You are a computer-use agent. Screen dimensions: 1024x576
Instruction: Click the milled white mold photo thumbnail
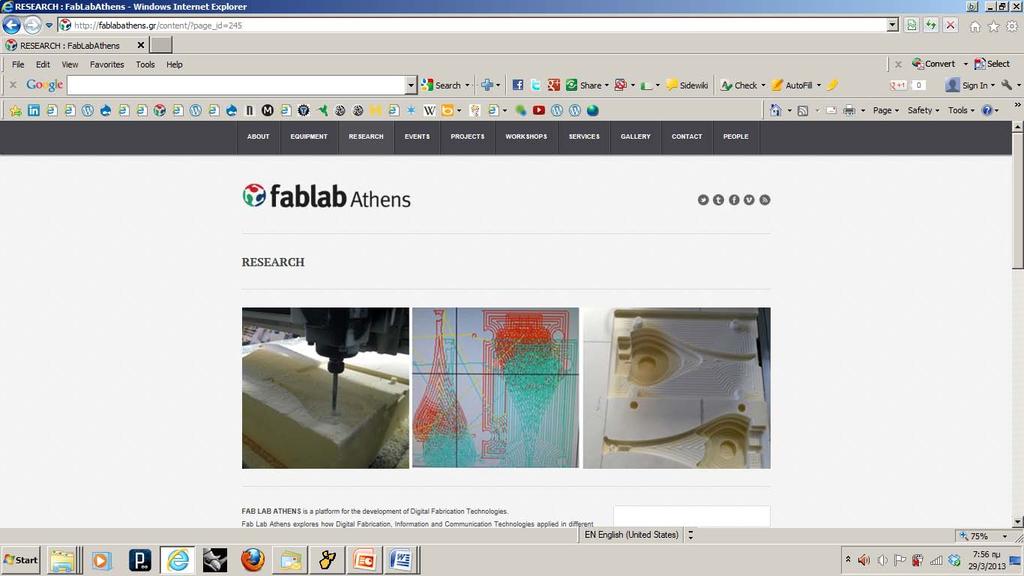(677, 388)
